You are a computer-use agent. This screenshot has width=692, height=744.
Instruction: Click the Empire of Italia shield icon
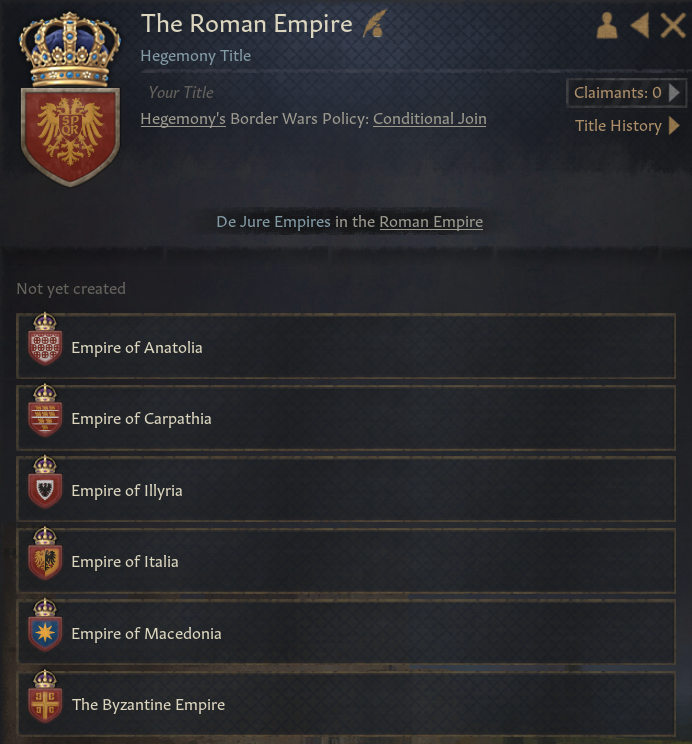(45, 554)
